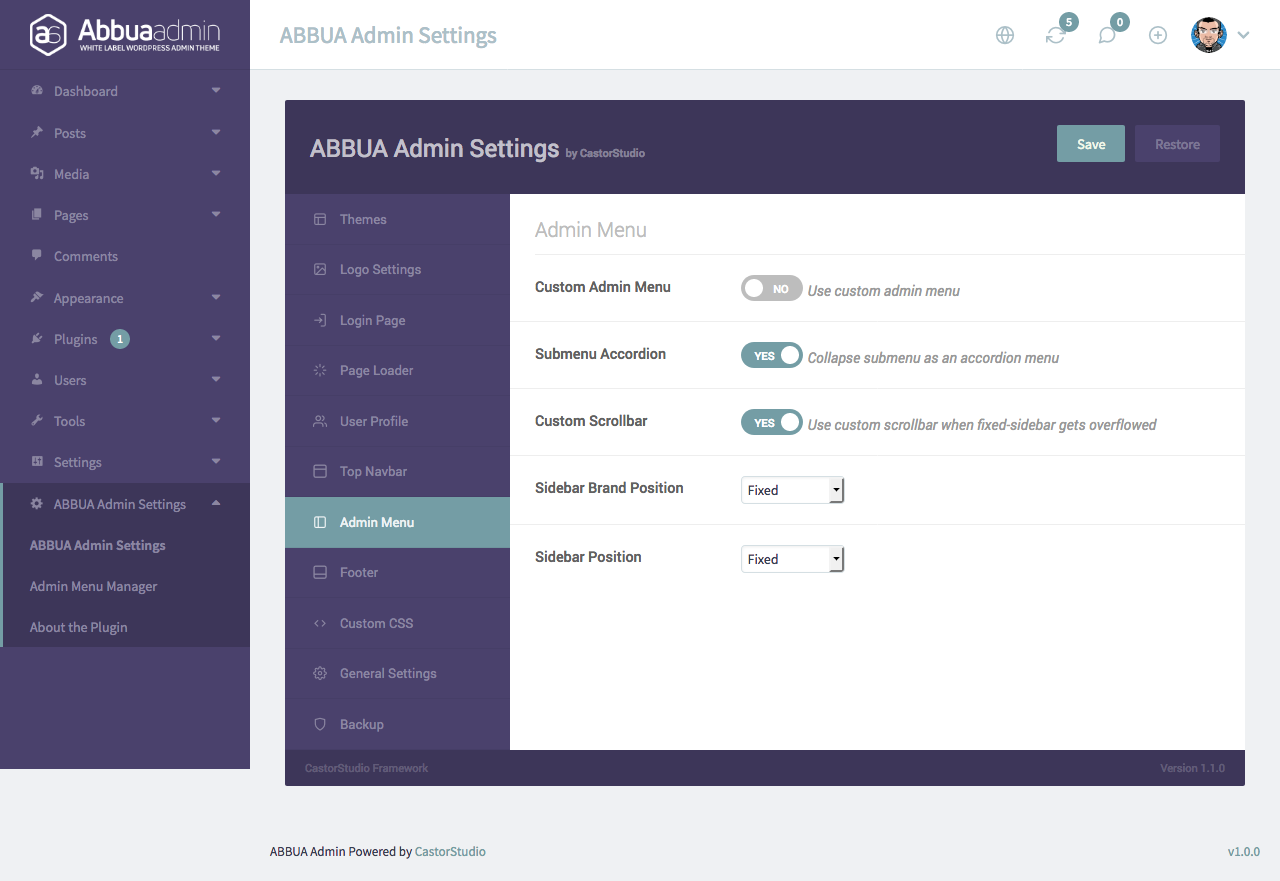The height and width of the screenshot is (881, 1280).
Task: Click the Login Page arrow icon
Action: pos(320,320)
